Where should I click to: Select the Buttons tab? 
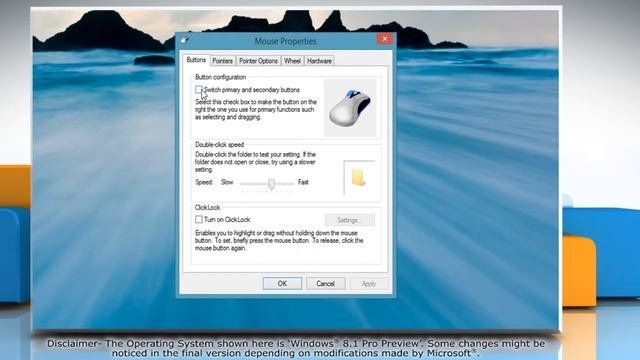click(x=196, y=60)
